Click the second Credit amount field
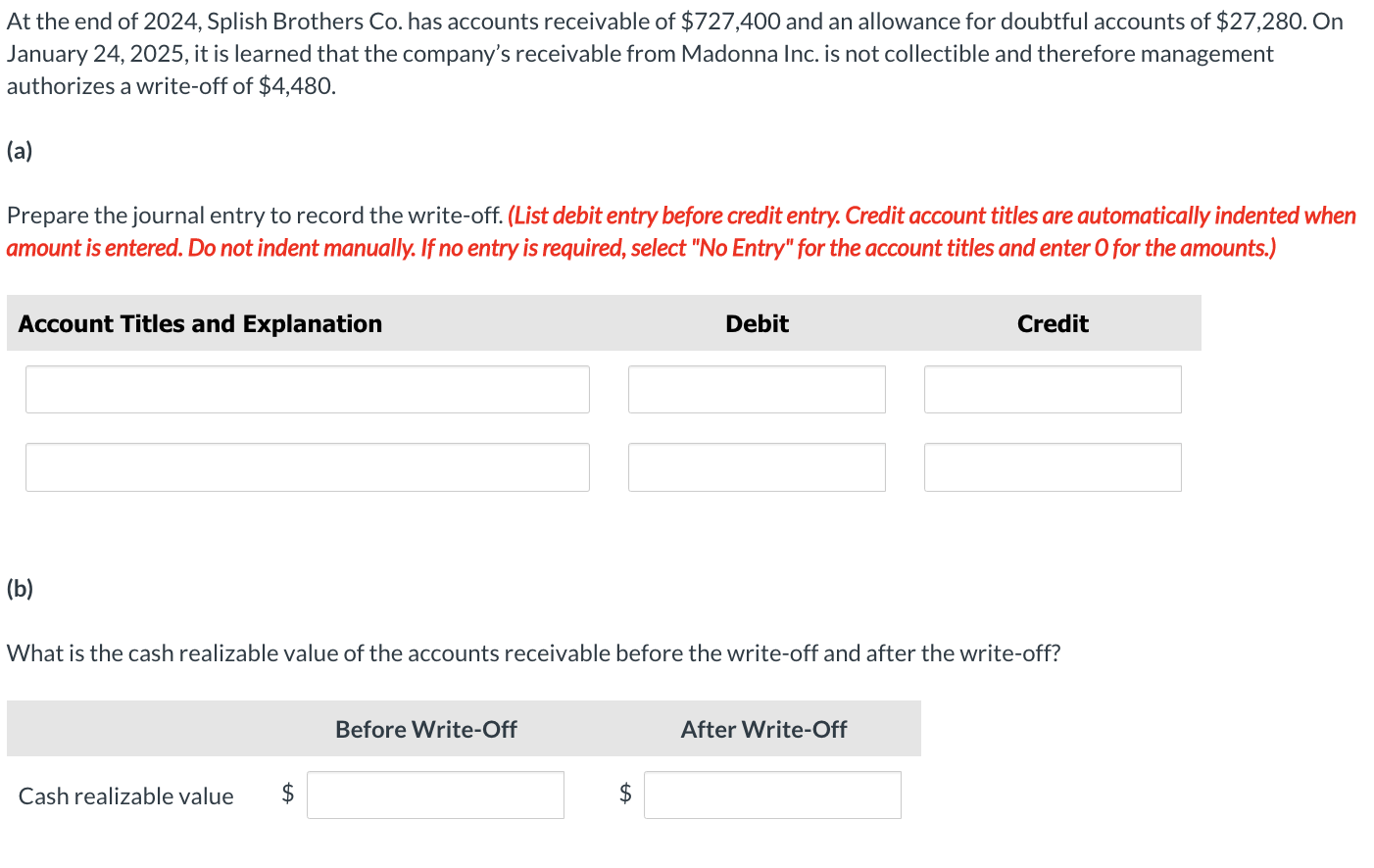 coord(1052,467)
